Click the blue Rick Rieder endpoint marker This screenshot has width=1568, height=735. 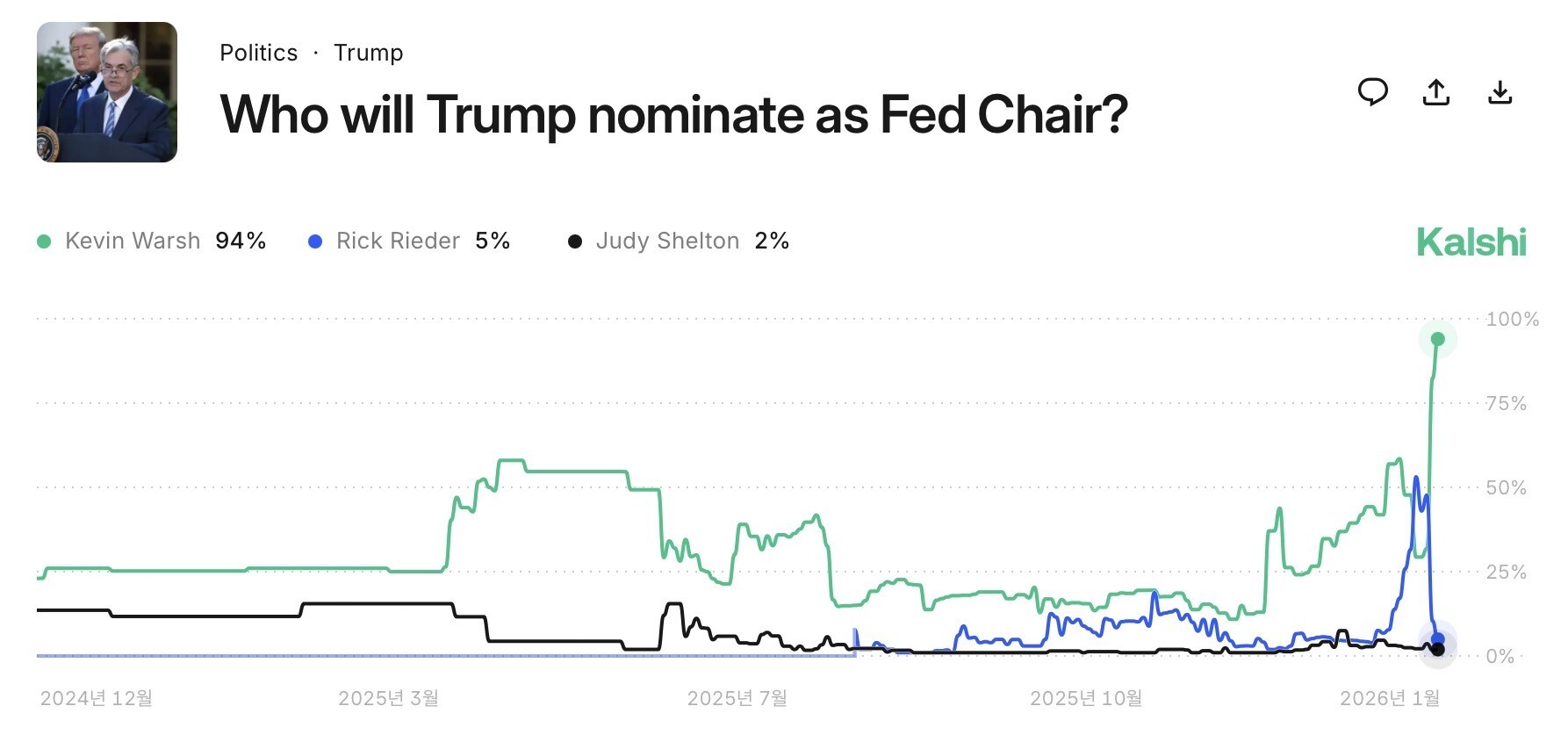point(1438,638)
